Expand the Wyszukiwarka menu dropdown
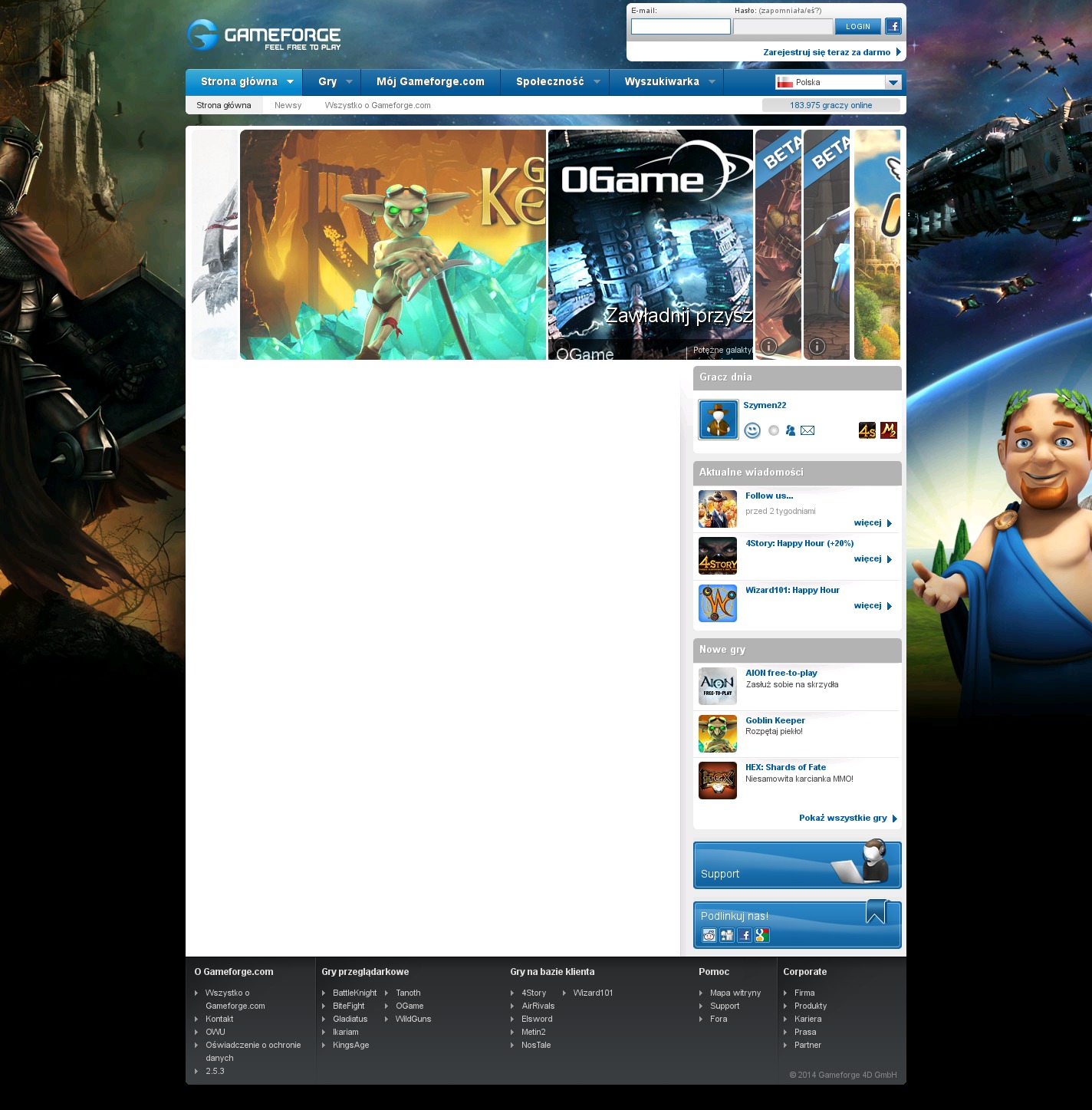The width and height of the screenshot is (1092, 1110). (712, 82)
